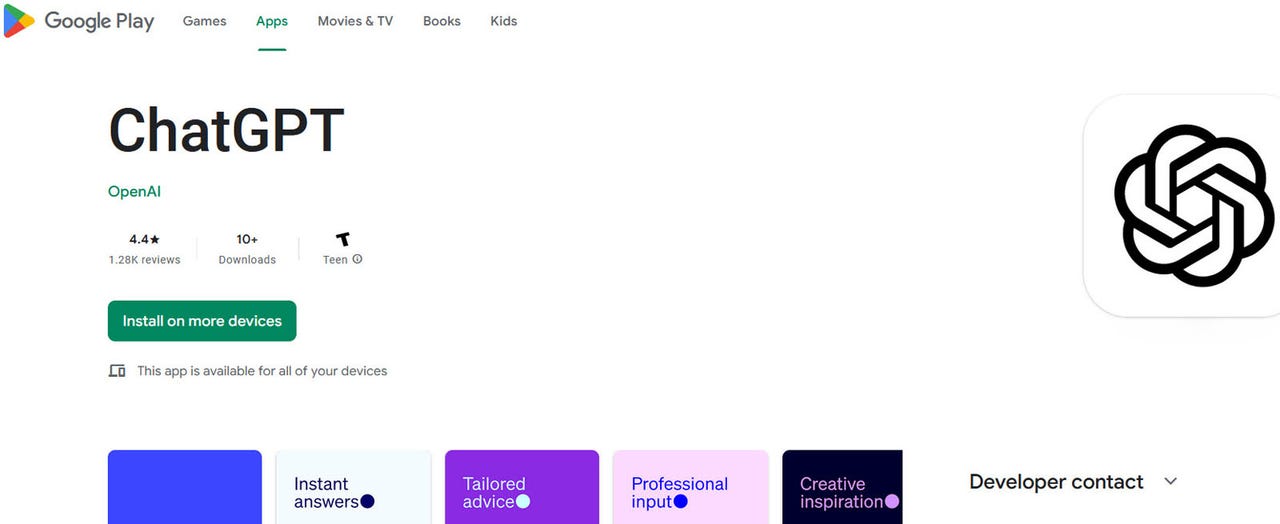The width and height of the screenshot is (1280, 524).
Task: Click 'This app is available' message
Action: click(x=262, y=371)
